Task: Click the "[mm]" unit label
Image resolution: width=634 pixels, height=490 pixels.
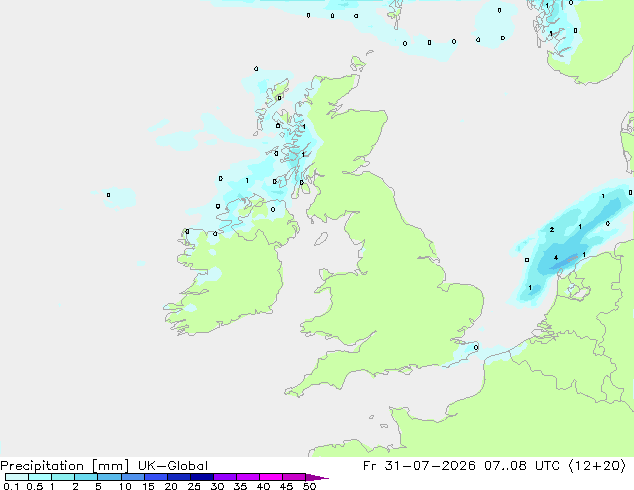Action: tap(111, 466)
